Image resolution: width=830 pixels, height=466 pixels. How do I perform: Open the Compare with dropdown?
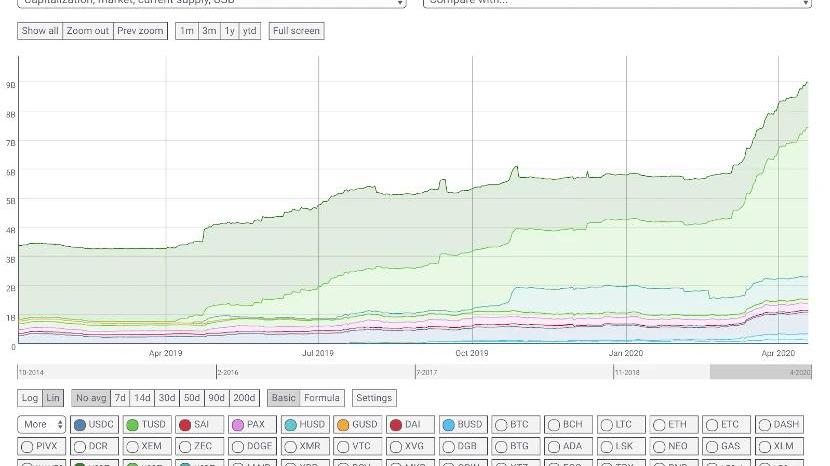pos(616,2)
